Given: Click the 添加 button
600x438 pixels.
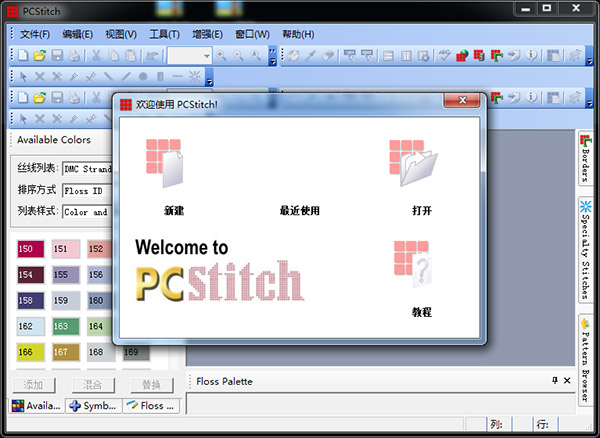Looking at the screenshot, I should 34,385.
